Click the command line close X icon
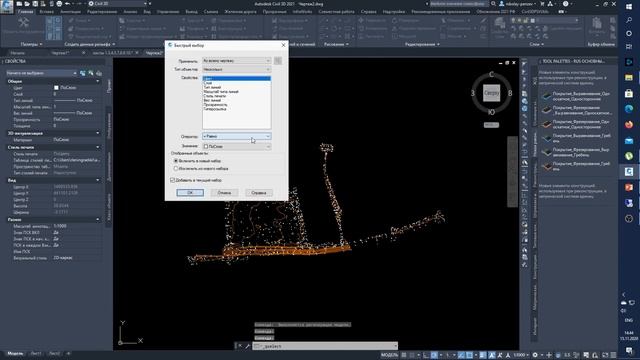Screen dimensions: 640x360 [240, 346]
